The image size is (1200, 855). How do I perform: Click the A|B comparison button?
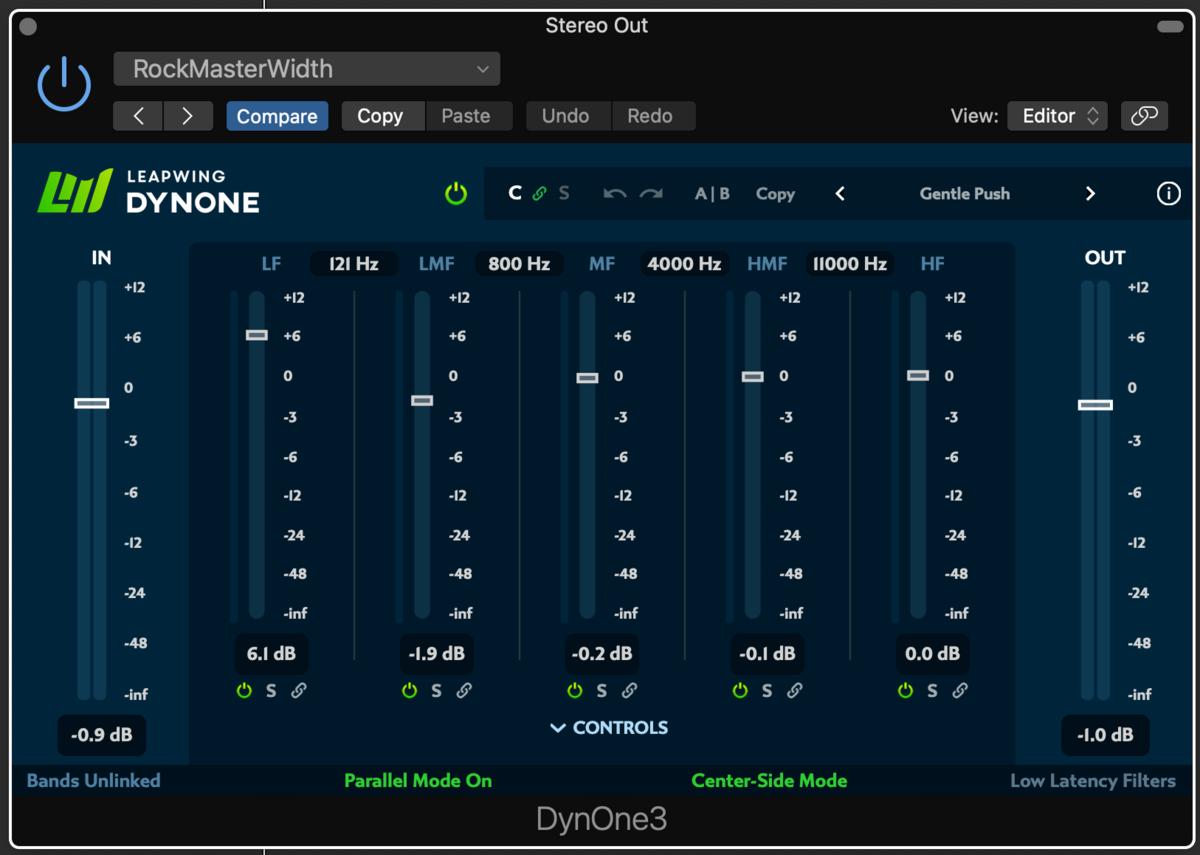712,194
